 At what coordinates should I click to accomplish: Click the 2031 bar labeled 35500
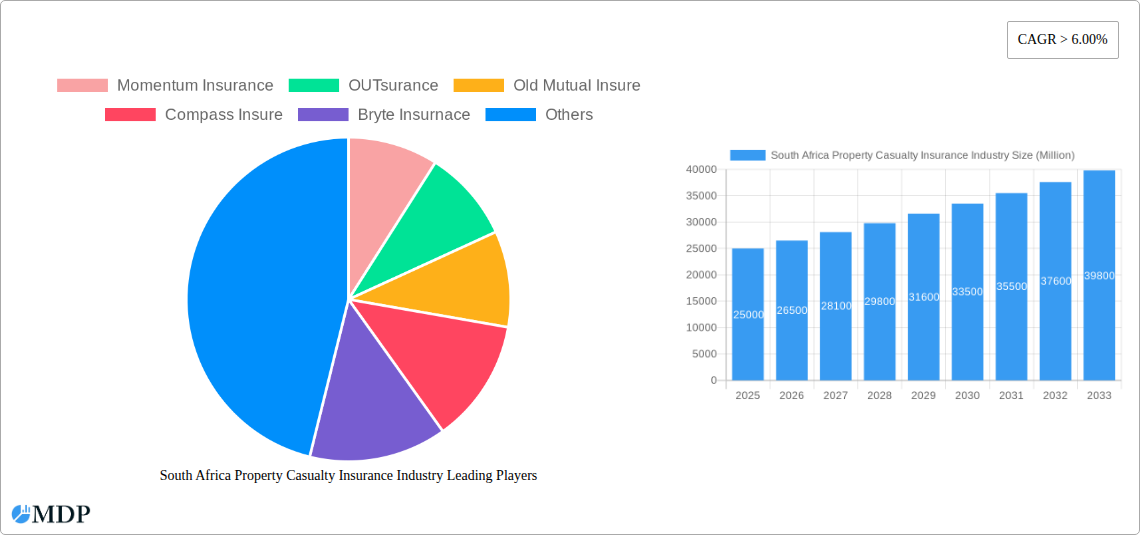coord(1011,286)
